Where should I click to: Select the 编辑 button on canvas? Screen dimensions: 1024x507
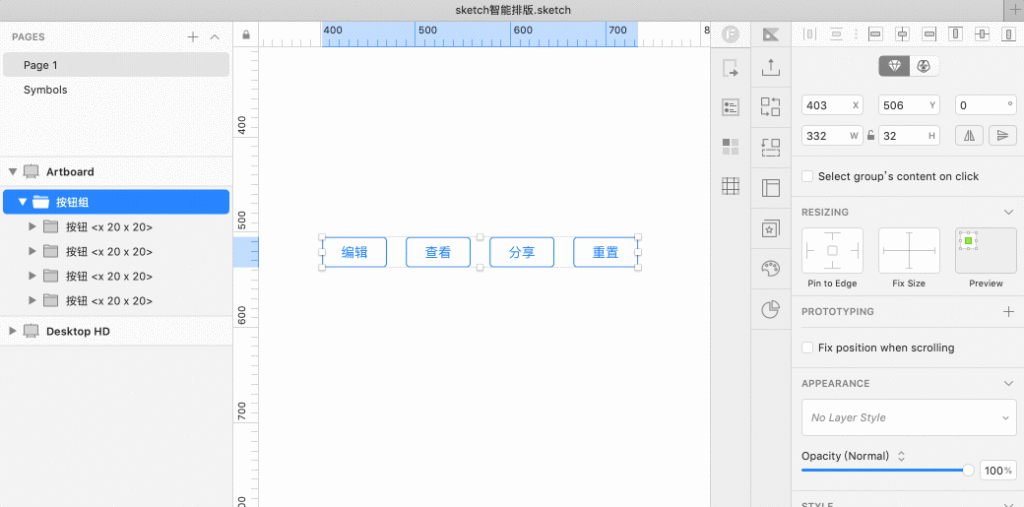point(355,252)
